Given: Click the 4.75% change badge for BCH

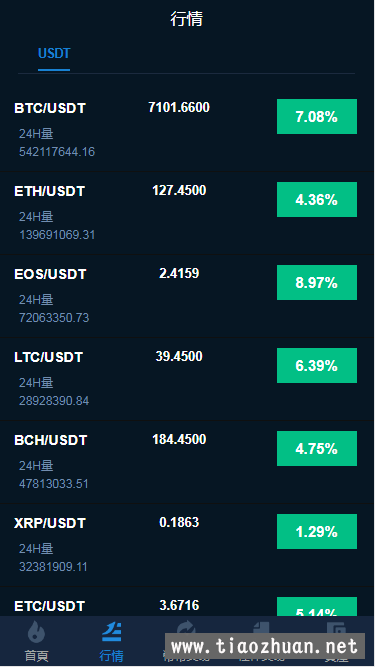Looking at the screenshot, I should point(317,448).
